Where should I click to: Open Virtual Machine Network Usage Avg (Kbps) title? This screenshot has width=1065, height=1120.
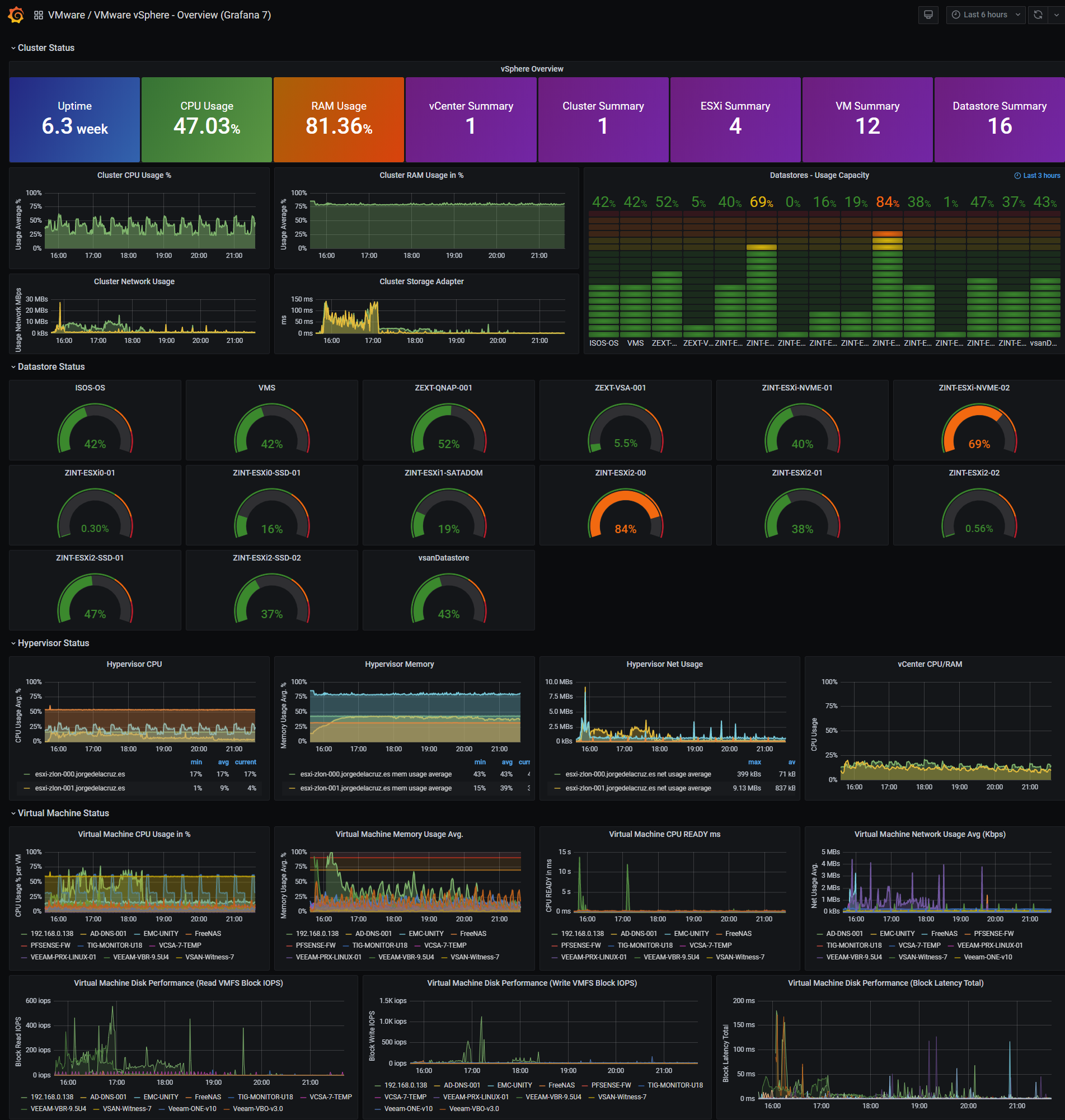(x=930, y=834)
